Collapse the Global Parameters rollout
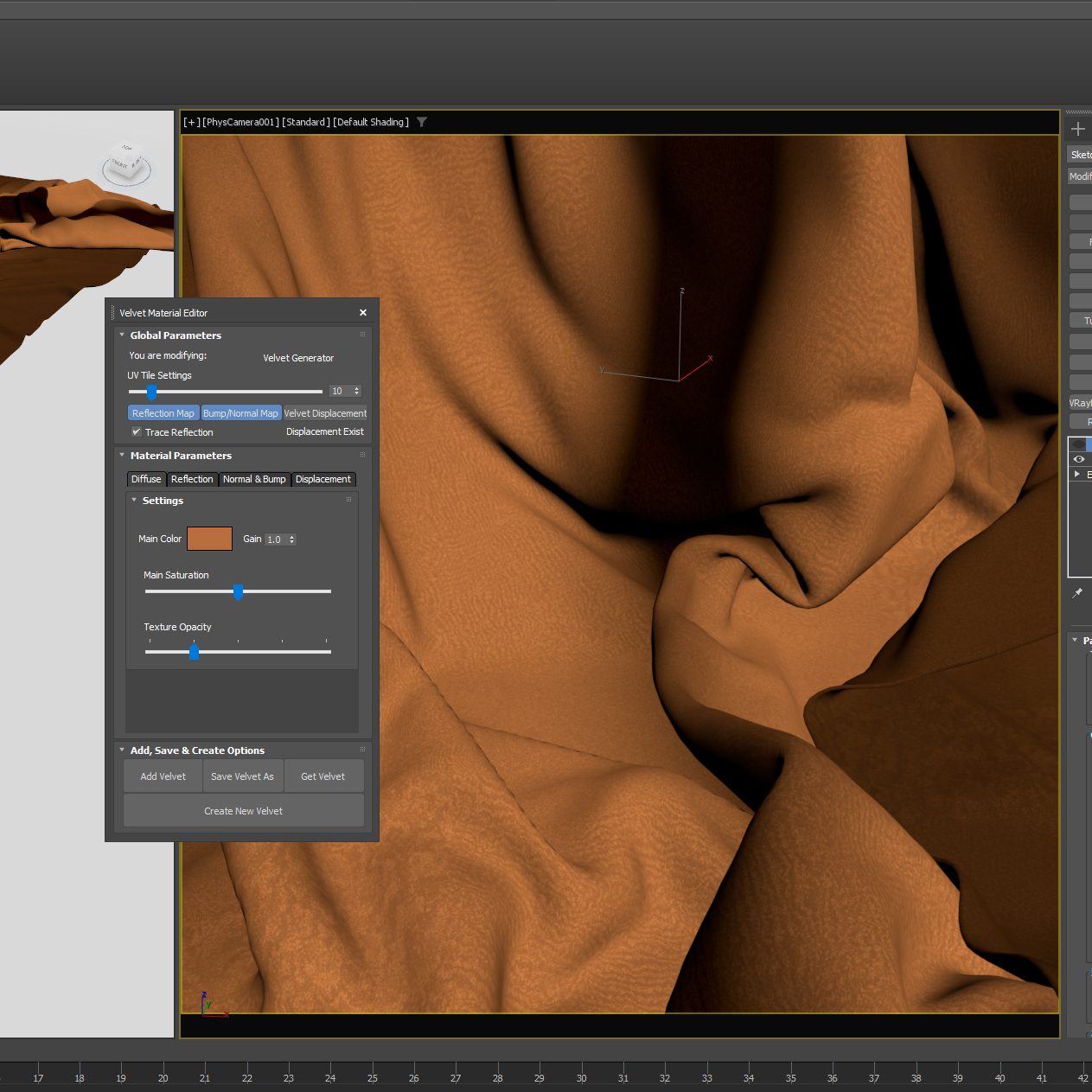Viewport: 1092px width, 1092px height. (x=122, y=335)
